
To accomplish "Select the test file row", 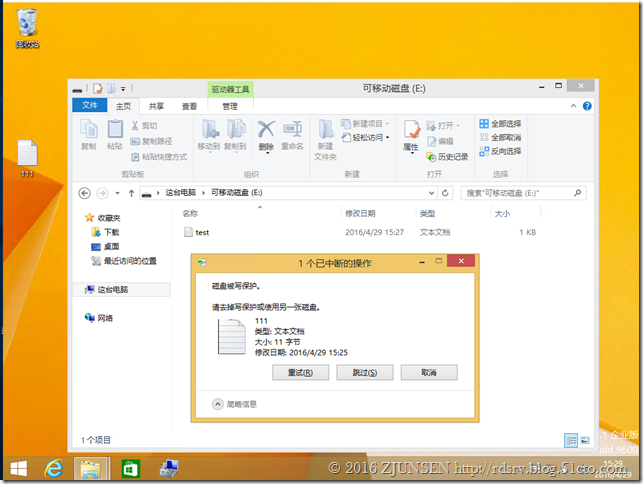I will pyautogui.click(x=361, y=233).
